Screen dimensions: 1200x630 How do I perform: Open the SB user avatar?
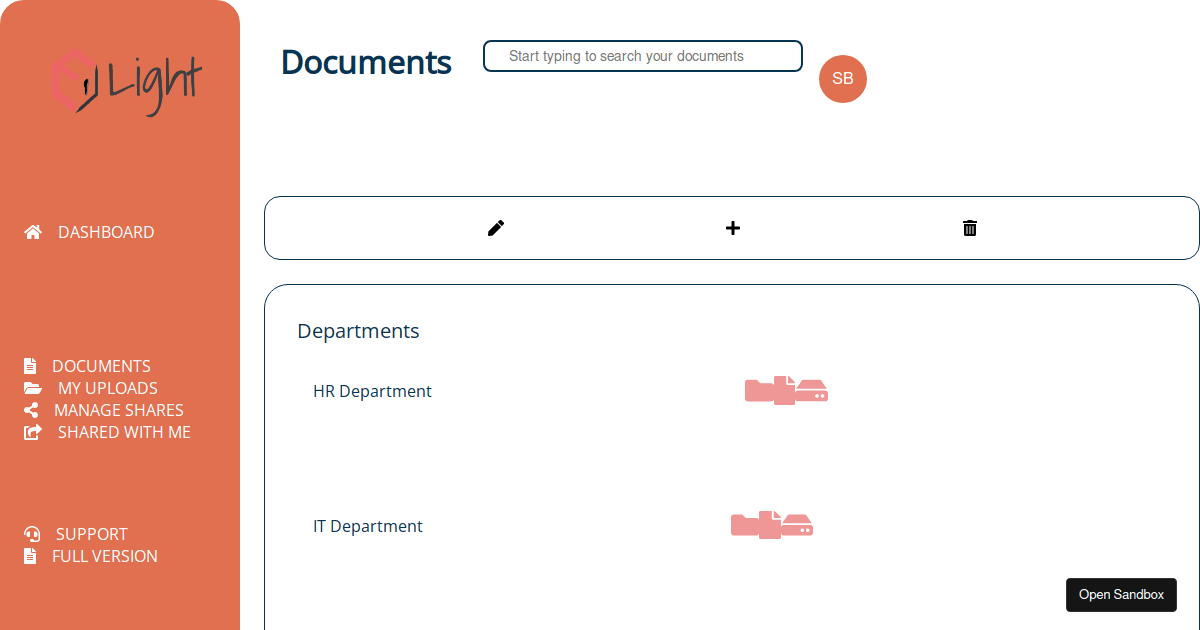pyautogui.click(x=843, y=79)
